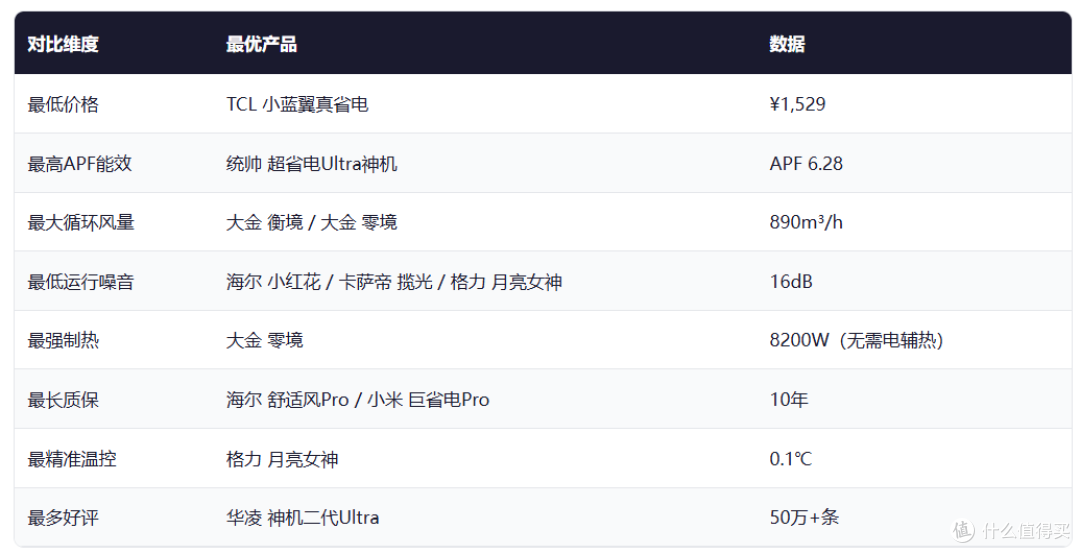1080x553 pixels.
Task: Click the 大金 零境 cell in 最强制热 row
Action: point(264,340)
